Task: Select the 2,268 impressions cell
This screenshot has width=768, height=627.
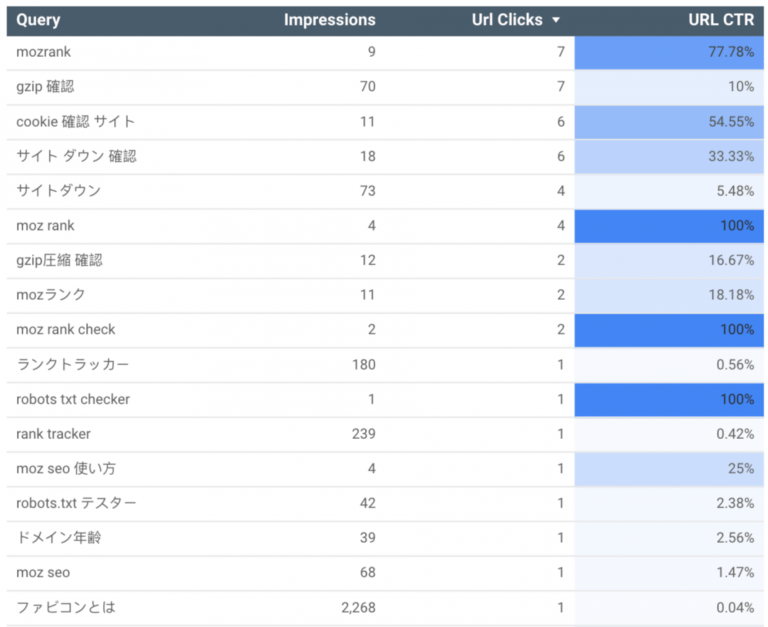Action: tap(359, 608)
